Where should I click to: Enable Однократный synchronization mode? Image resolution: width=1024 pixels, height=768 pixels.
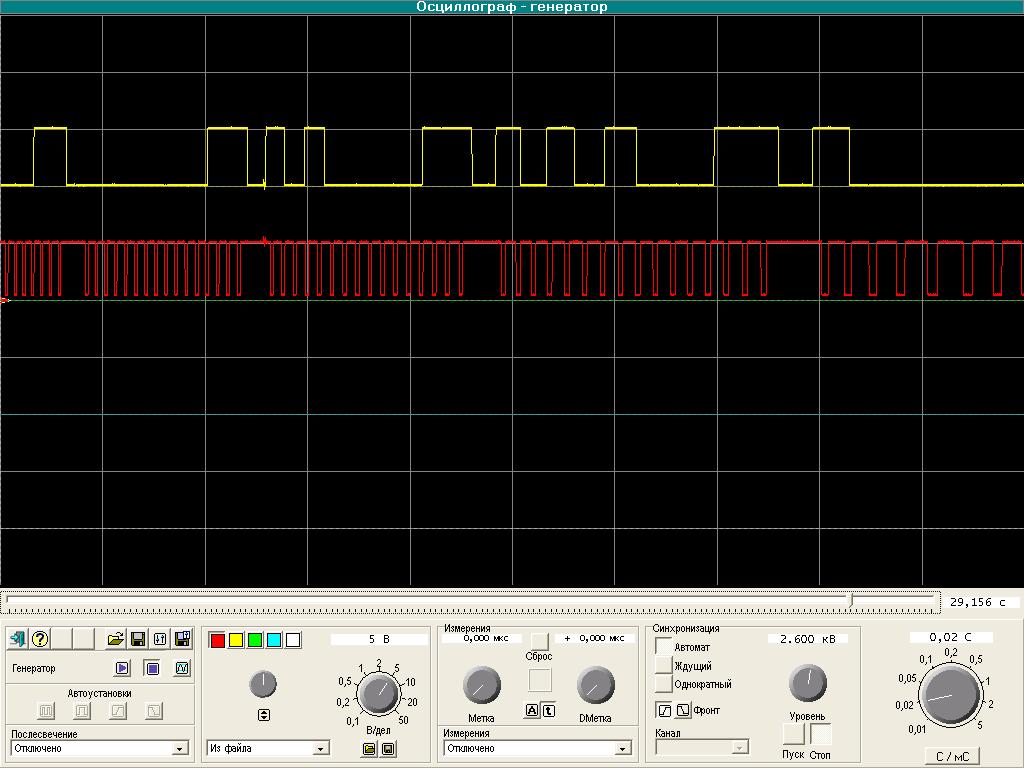pos(664,684)
